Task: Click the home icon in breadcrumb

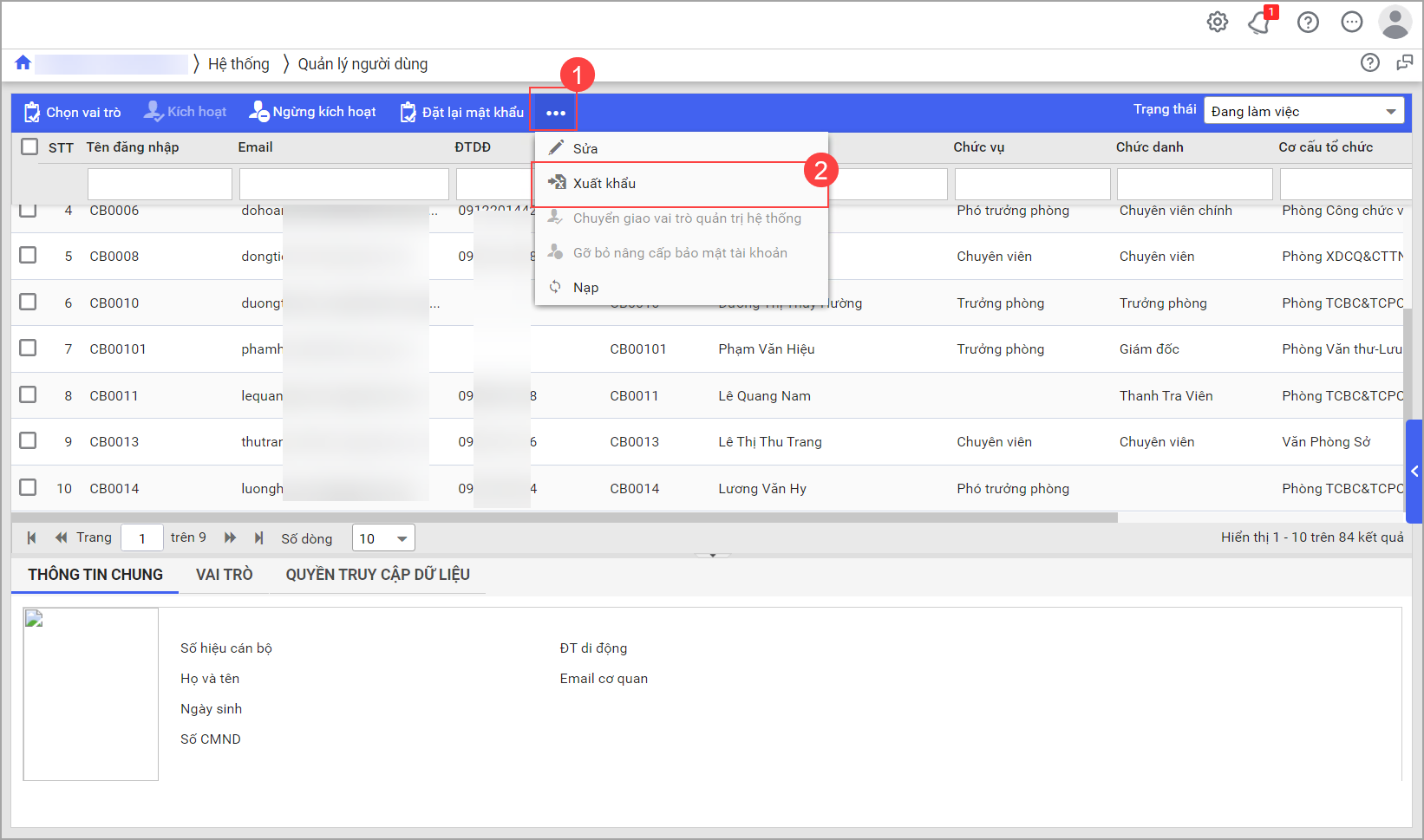Action: click(x=23, y=63)
